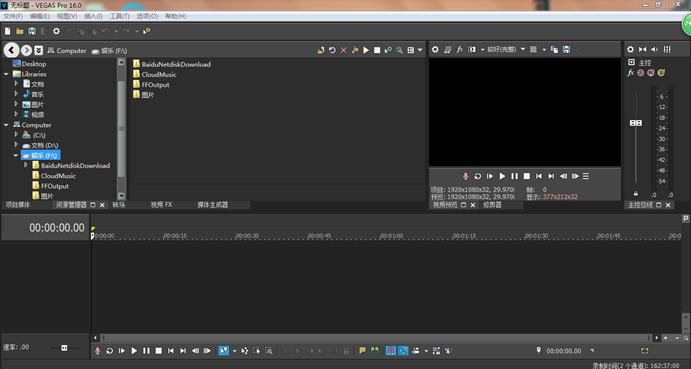Expand the 音乐 library node

click(16, 93)
